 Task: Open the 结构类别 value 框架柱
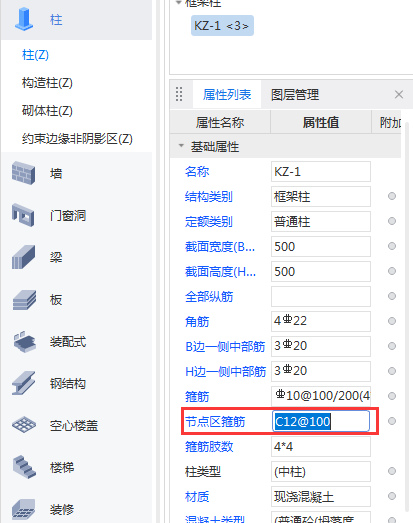click(321, 196)
